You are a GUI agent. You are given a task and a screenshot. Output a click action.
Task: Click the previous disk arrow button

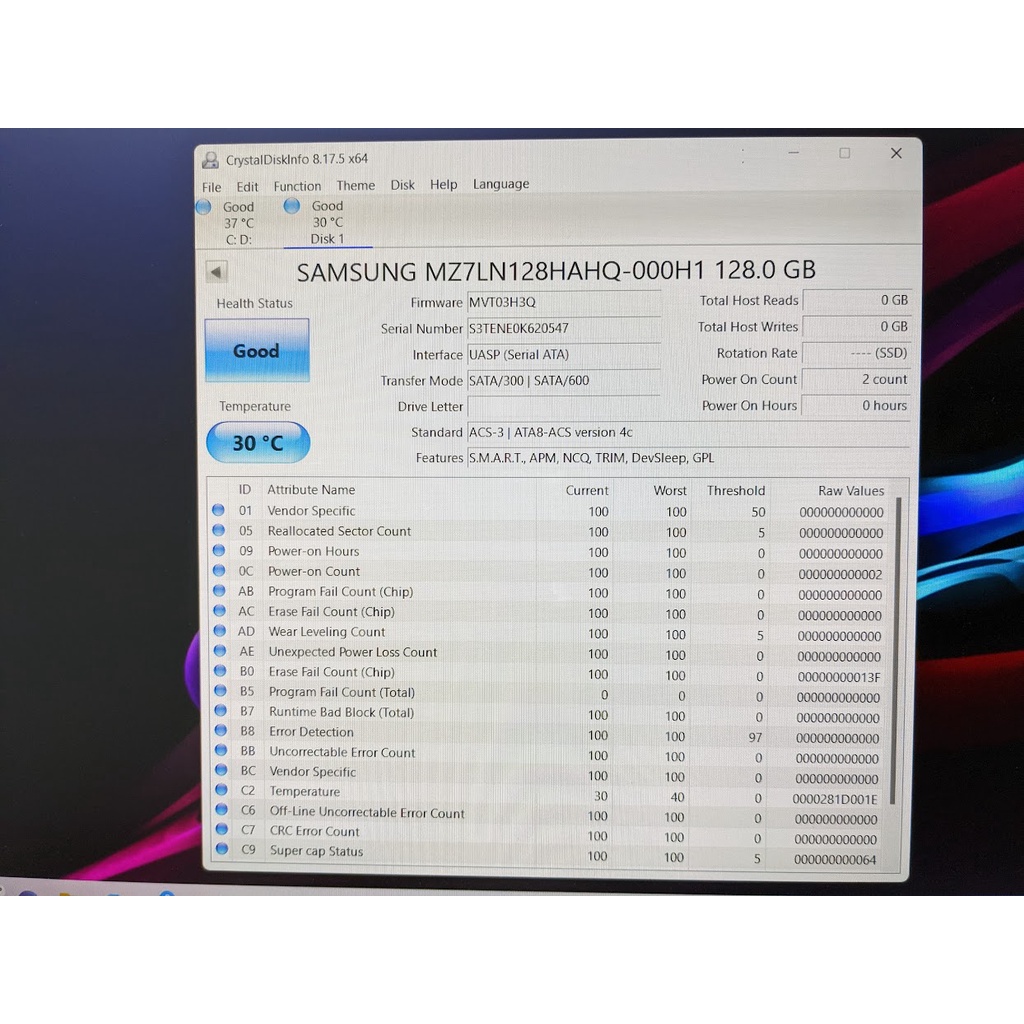click(217, 271)
